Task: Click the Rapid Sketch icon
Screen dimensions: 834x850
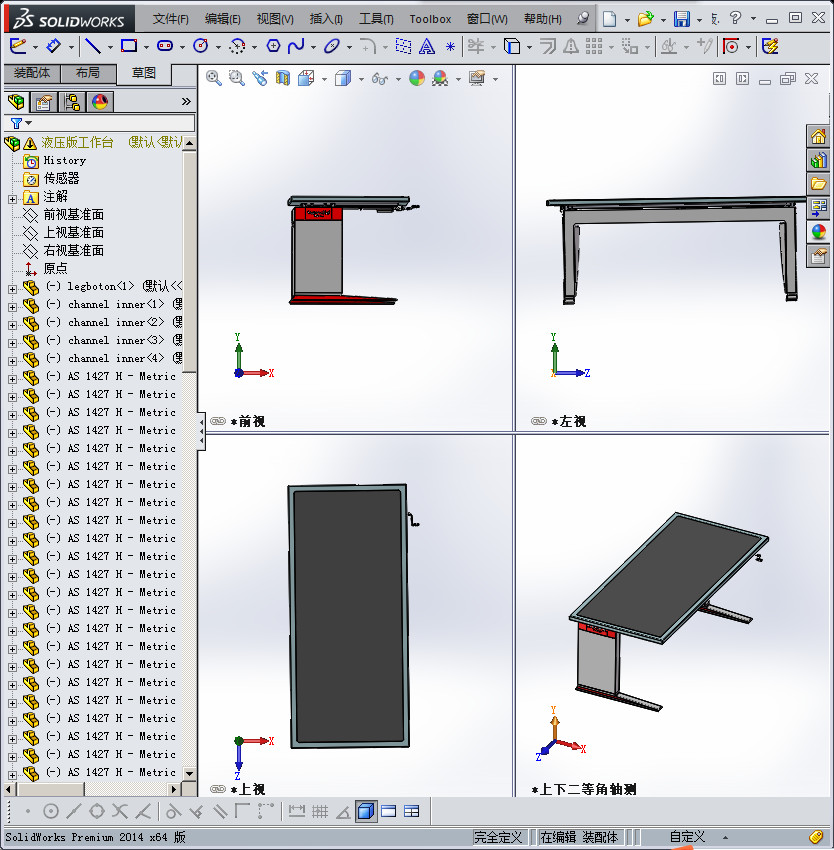Action: tap(770, 46)
